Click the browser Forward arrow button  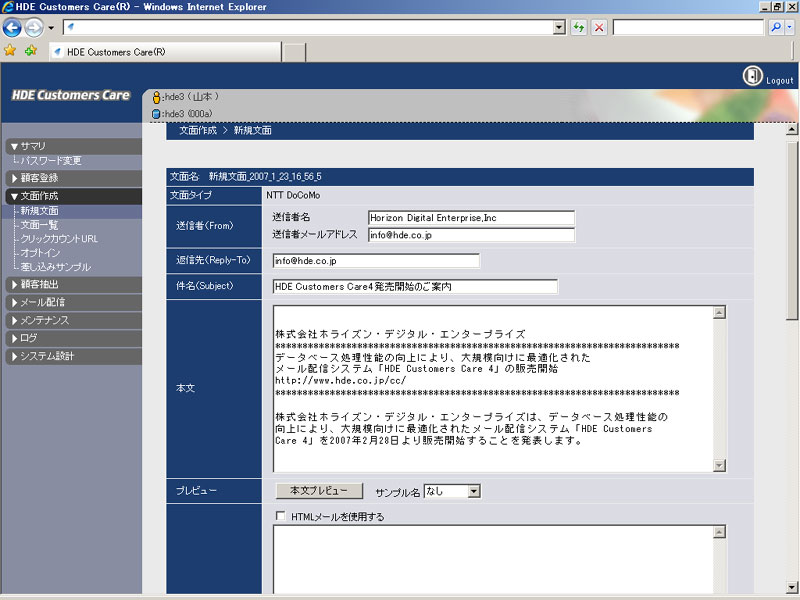pos(34,27)
